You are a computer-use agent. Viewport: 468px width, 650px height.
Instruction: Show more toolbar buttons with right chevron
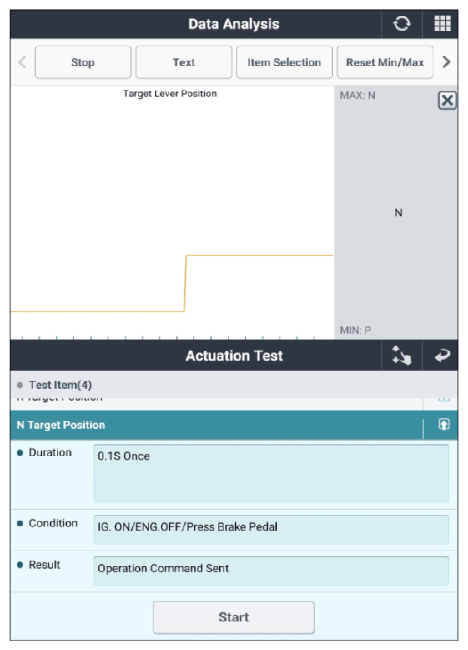coord(446,62)
